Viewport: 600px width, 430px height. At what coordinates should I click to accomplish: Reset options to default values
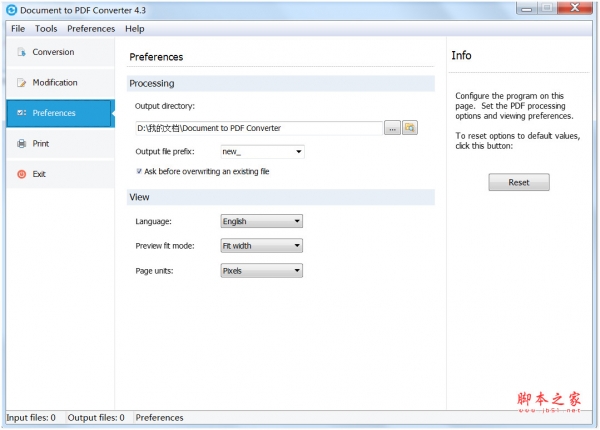519,182
